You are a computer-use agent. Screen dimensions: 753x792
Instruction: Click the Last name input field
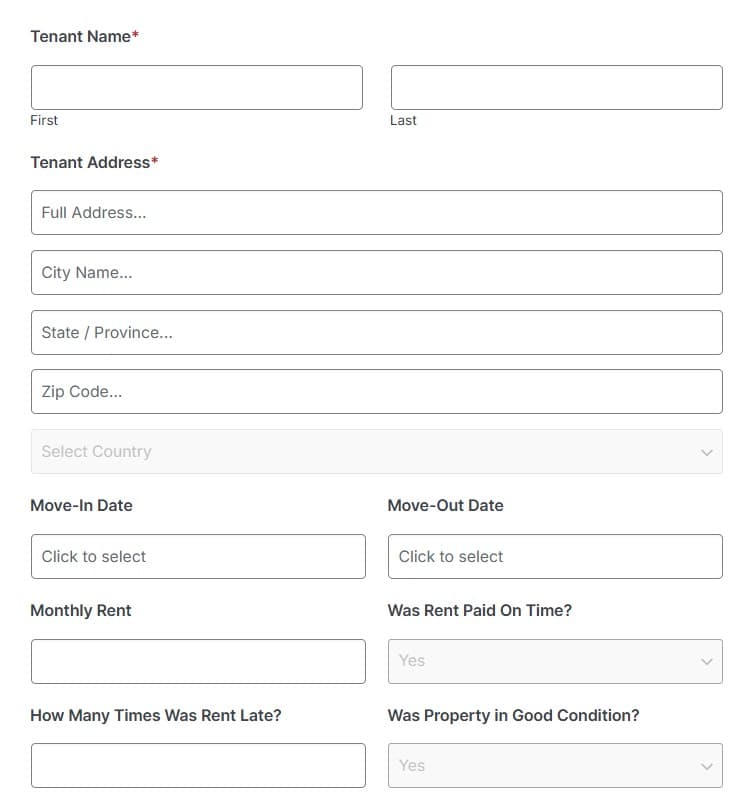[557, 87]
